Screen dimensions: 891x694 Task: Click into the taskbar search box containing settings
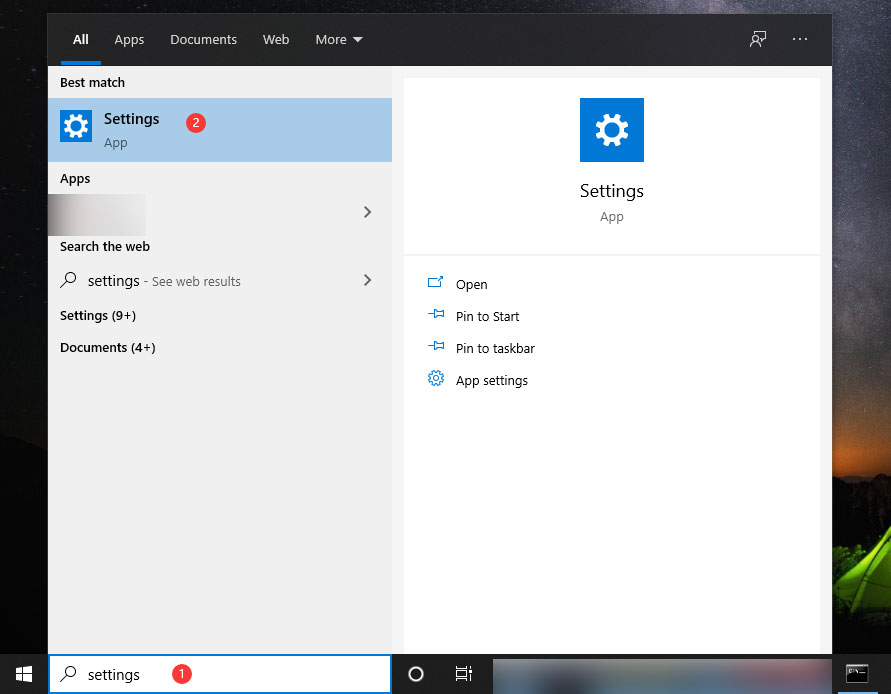[x=220, y=674]
